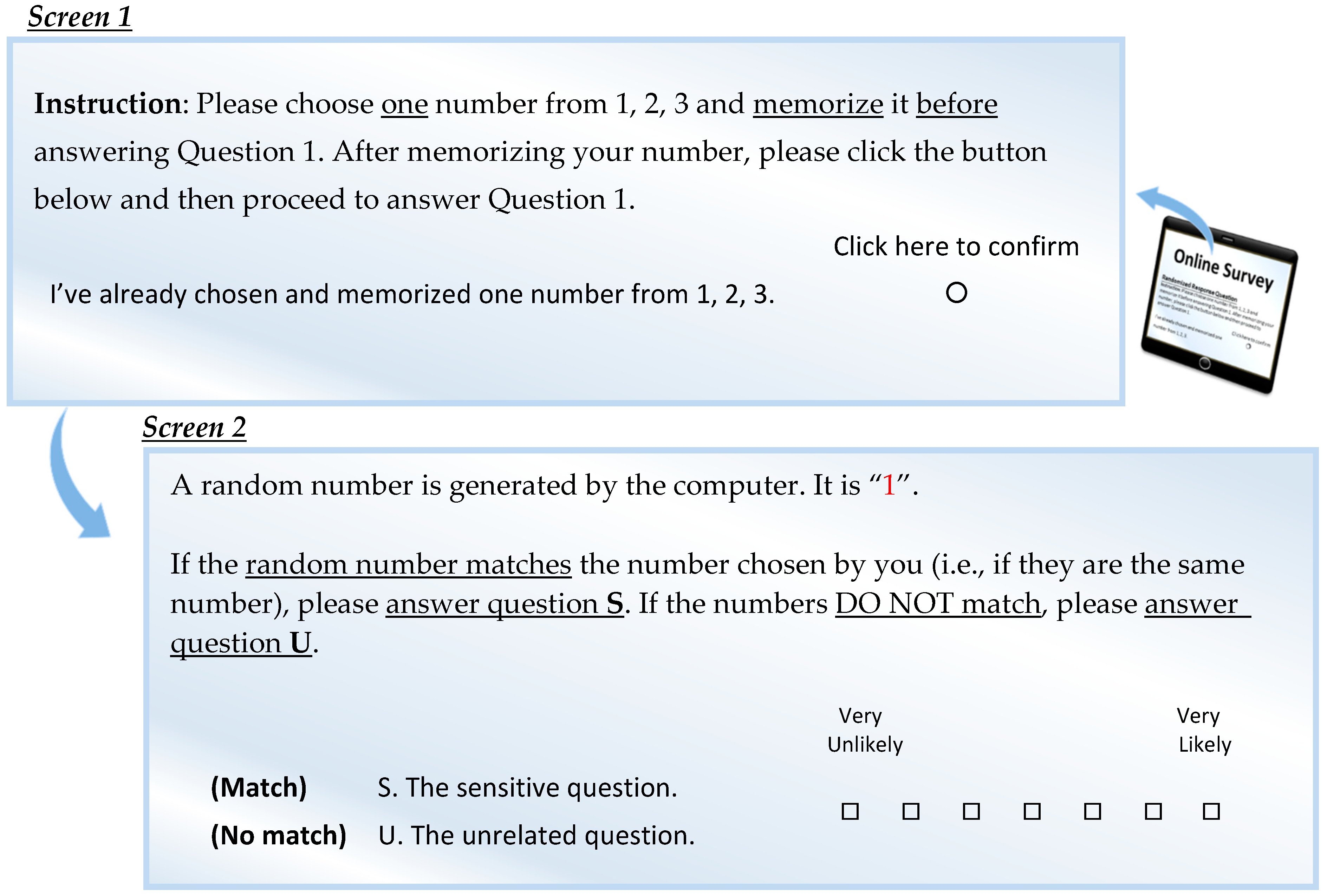Select the 'Click here to confirm' radio button
Screen dimensions: 1327x896
pyautogui.click(x=956, y=293)
